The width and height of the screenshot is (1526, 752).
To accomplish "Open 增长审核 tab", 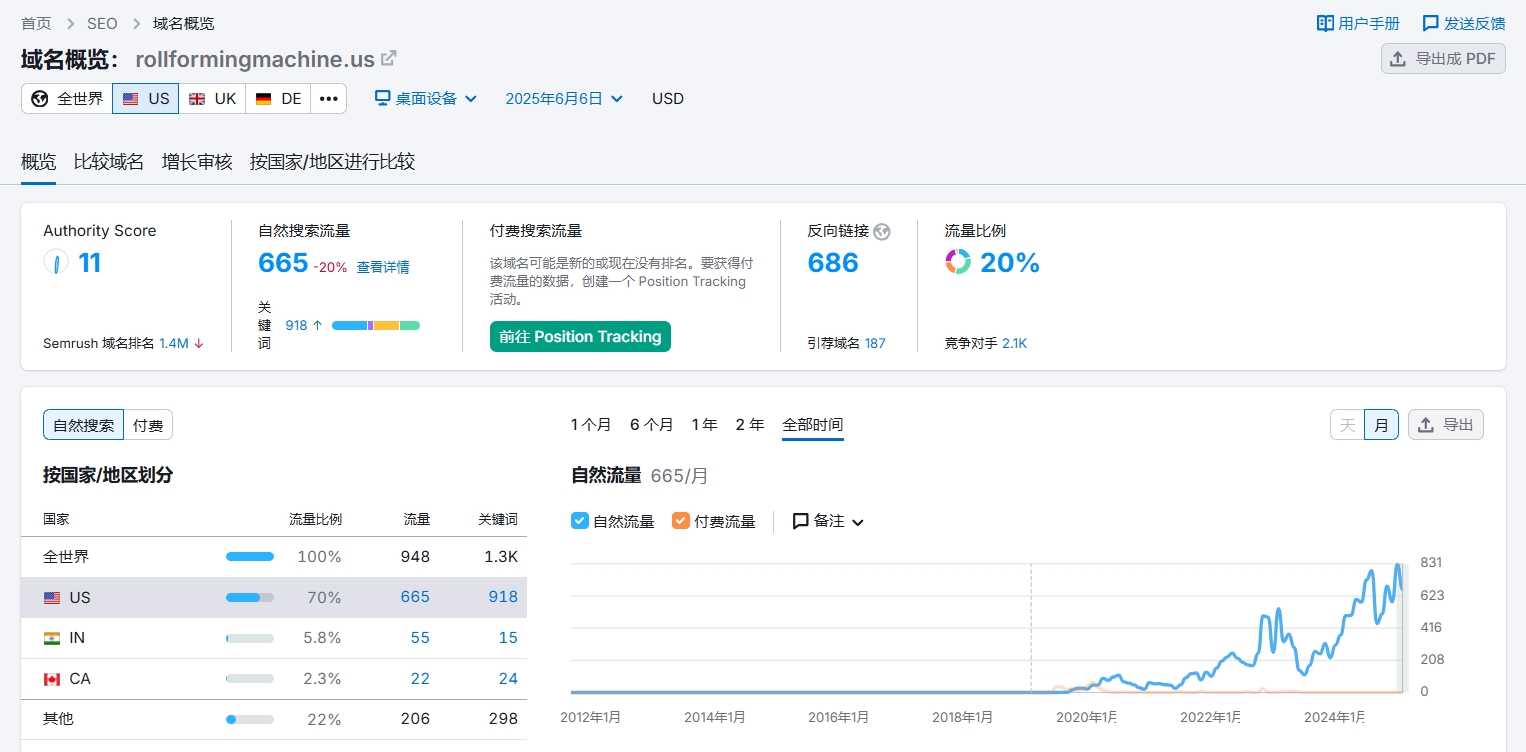I will pos(197,162).
